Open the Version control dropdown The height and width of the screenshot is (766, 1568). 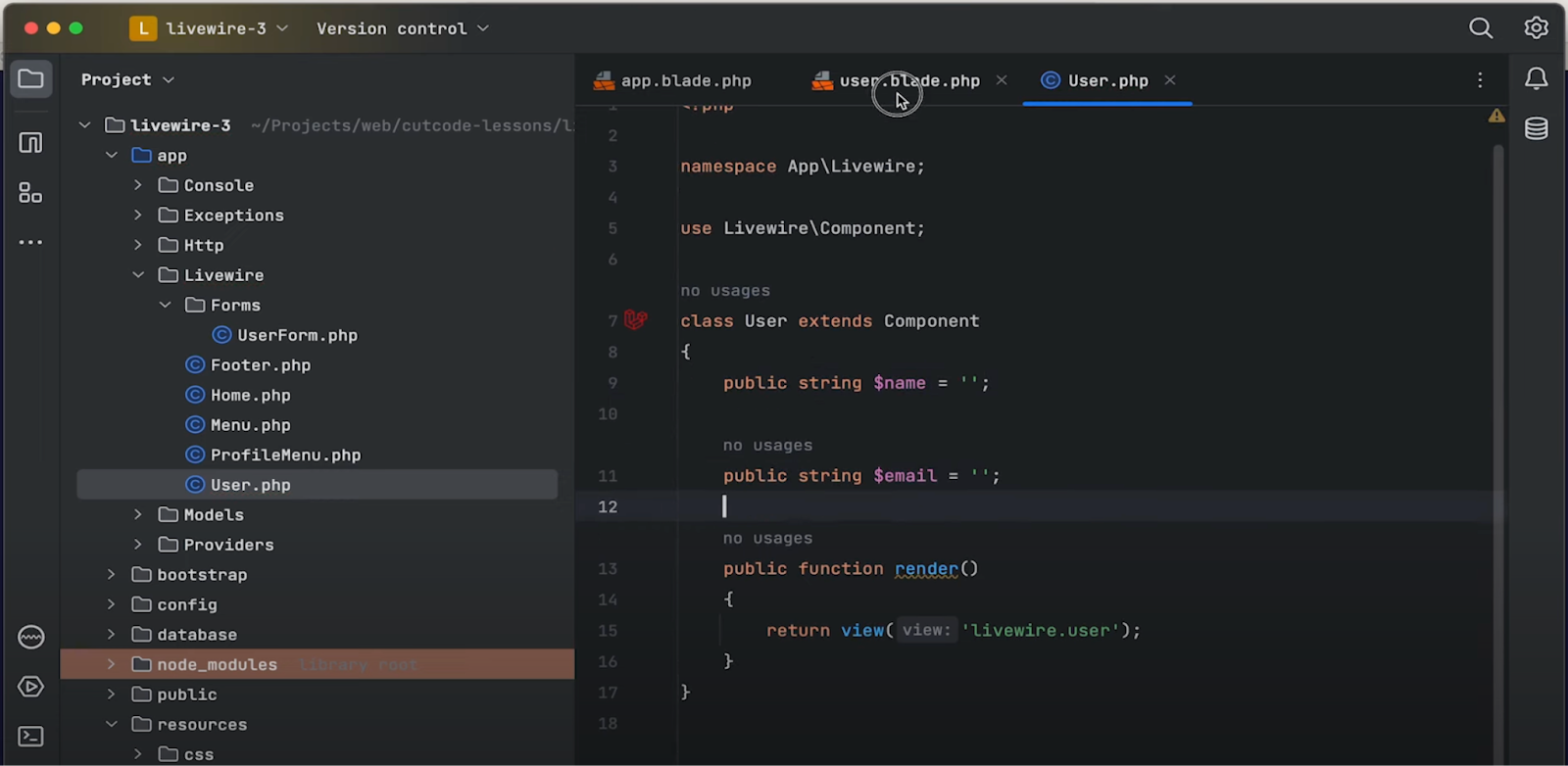[x=403, y=28]
